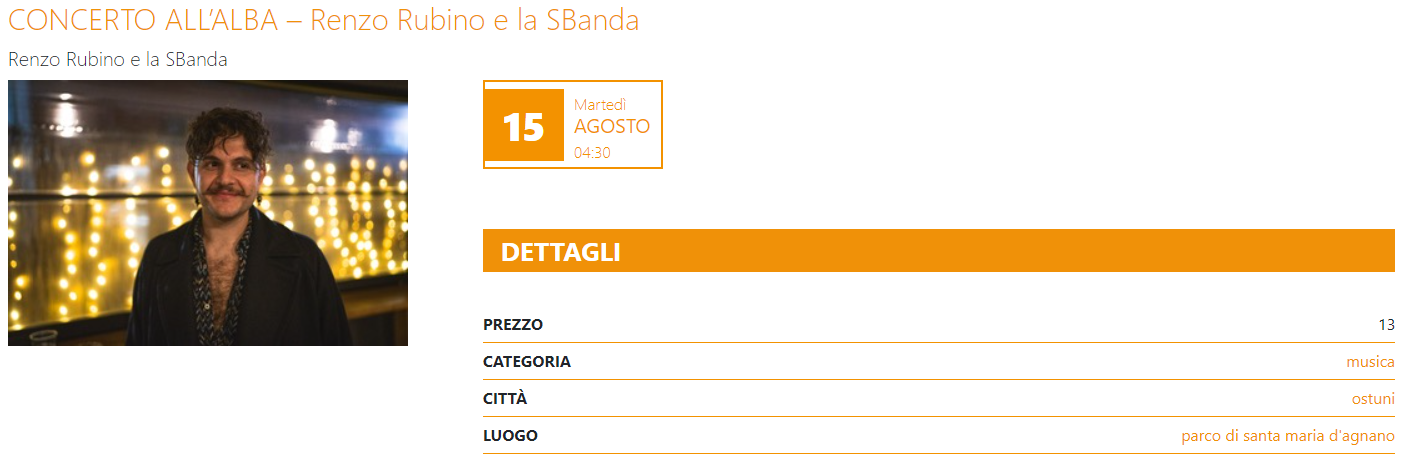Open the CONCERTO ALL'ALBA event title
The width and height of the screenshot is (1403, 466).
[323, 20]
